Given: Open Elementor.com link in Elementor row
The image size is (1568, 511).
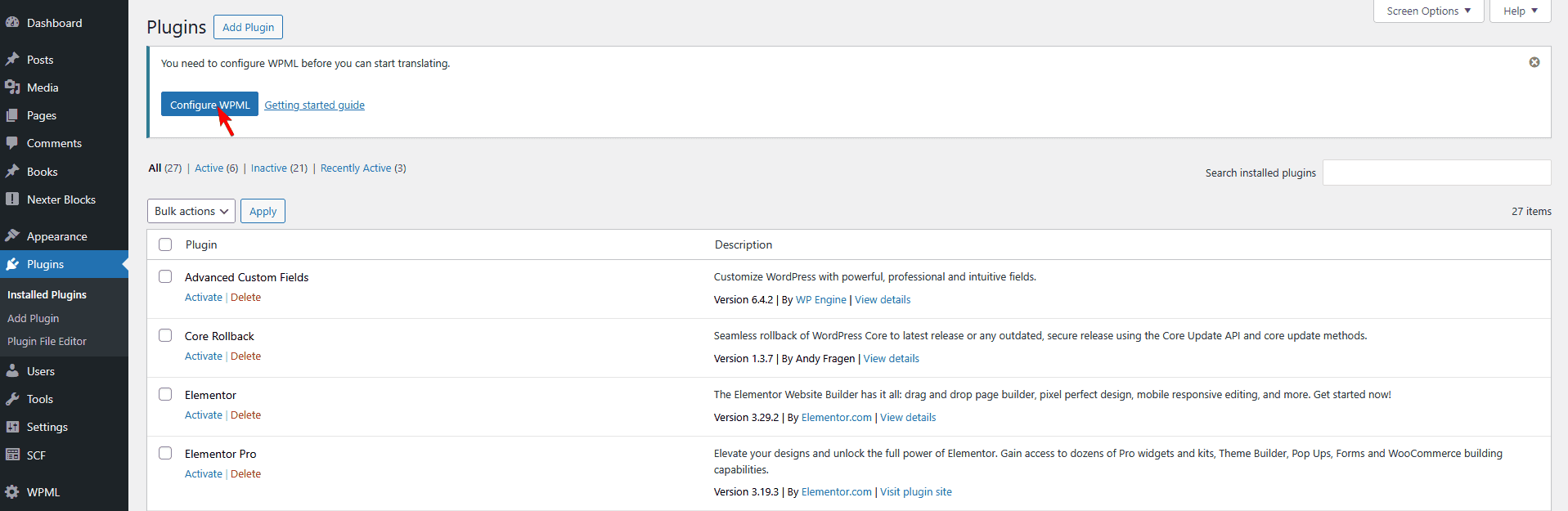Looking at the screenshot, I should 837,417.
